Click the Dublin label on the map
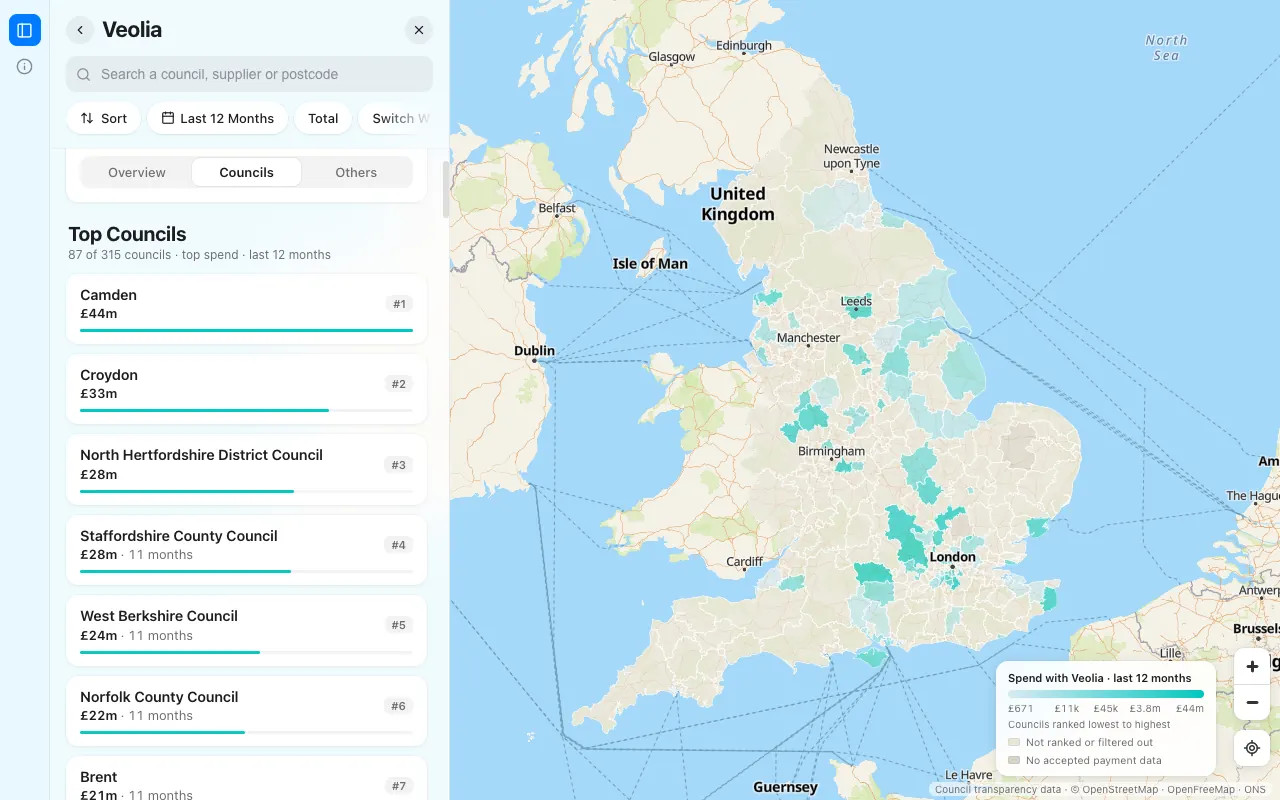This screenshot has height=800, width=1280. tap(534, 351)
